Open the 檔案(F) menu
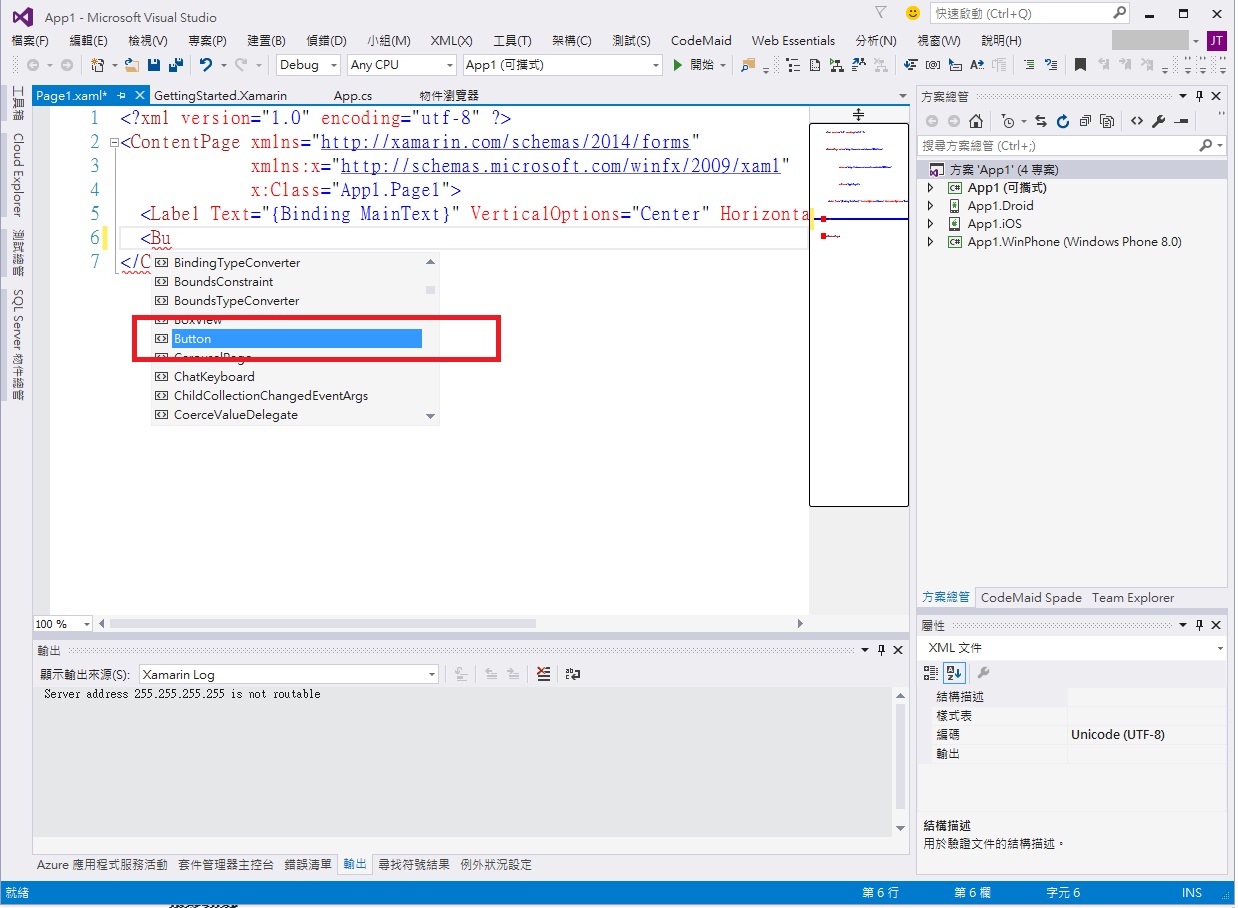This screenshot has height=908, width=1238. tap(30, 41)
